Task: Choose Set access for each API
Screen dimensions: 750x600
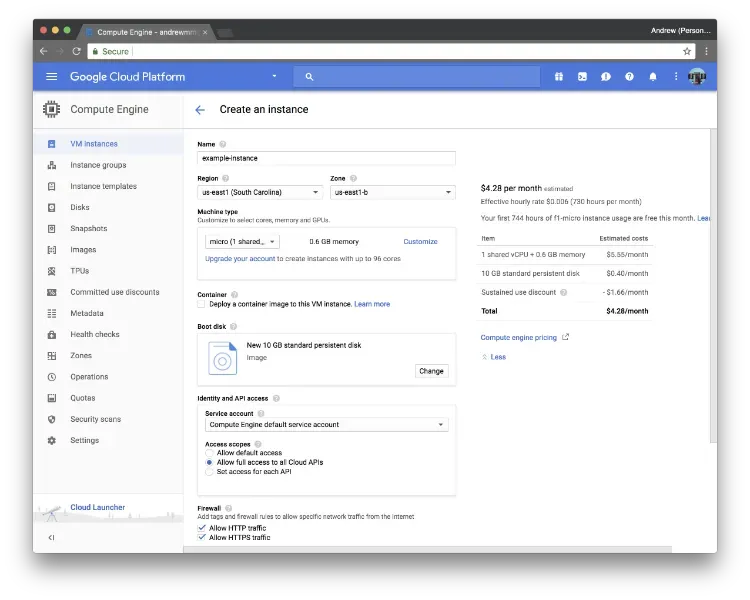Action: pos(209,472)
